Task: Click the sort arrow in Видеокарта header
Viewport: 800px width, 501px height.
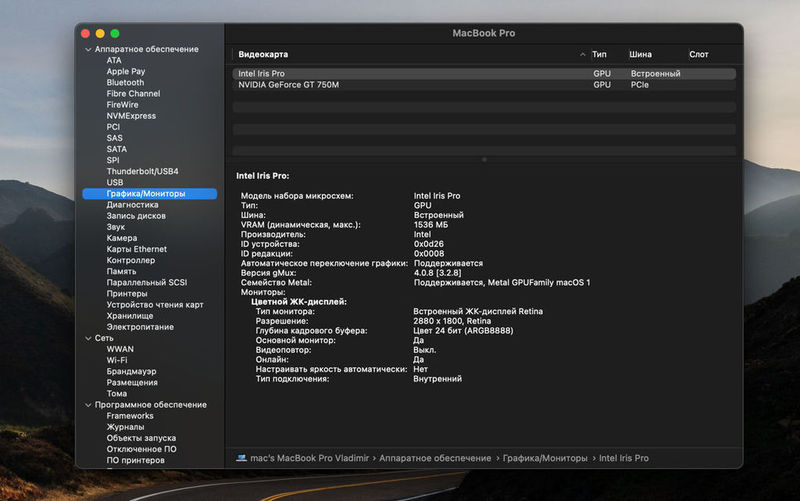Action: click(582, 54)
